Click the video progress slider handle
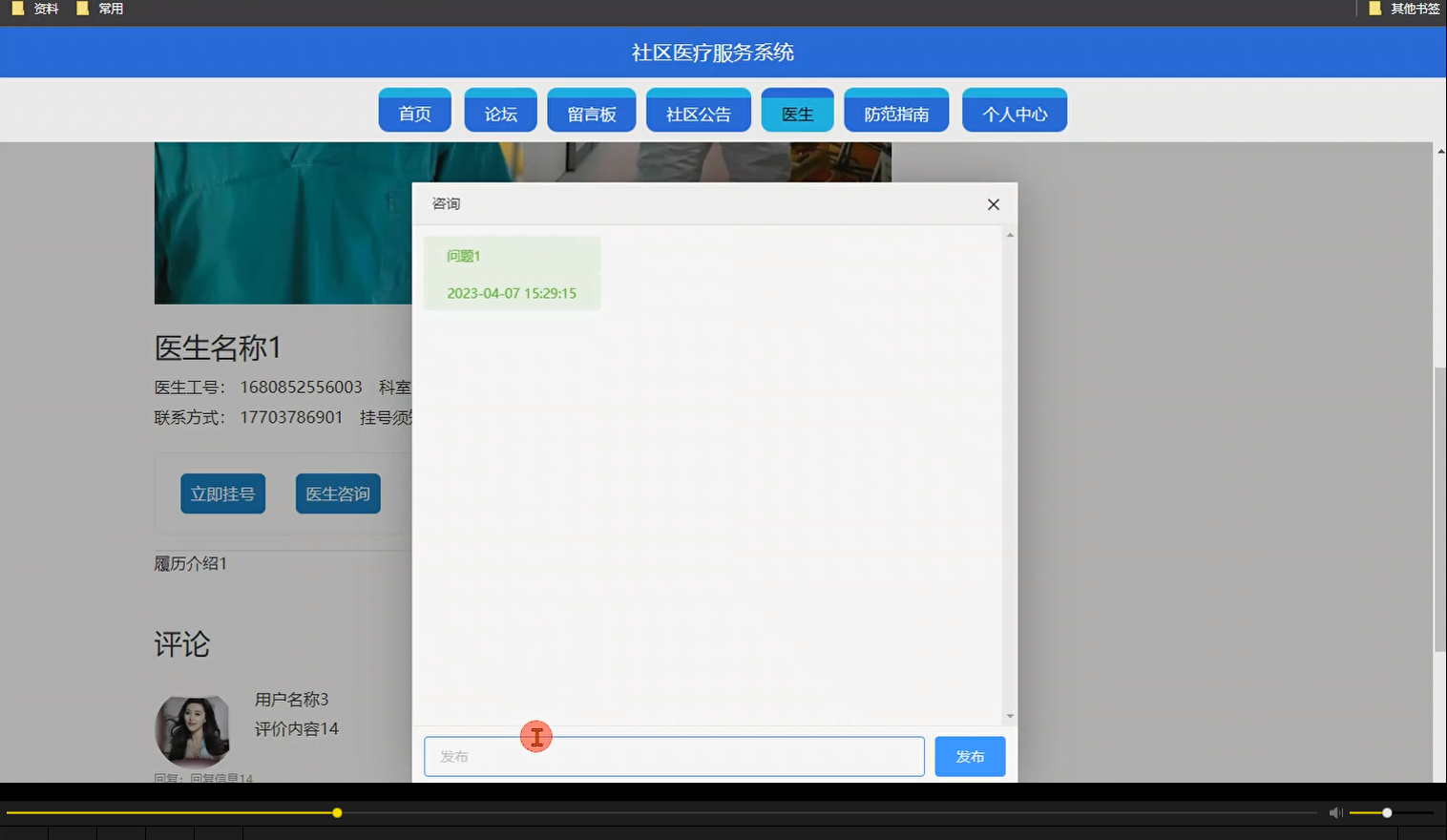This screenshot has height=840, width=1447. tap(337, 813)
